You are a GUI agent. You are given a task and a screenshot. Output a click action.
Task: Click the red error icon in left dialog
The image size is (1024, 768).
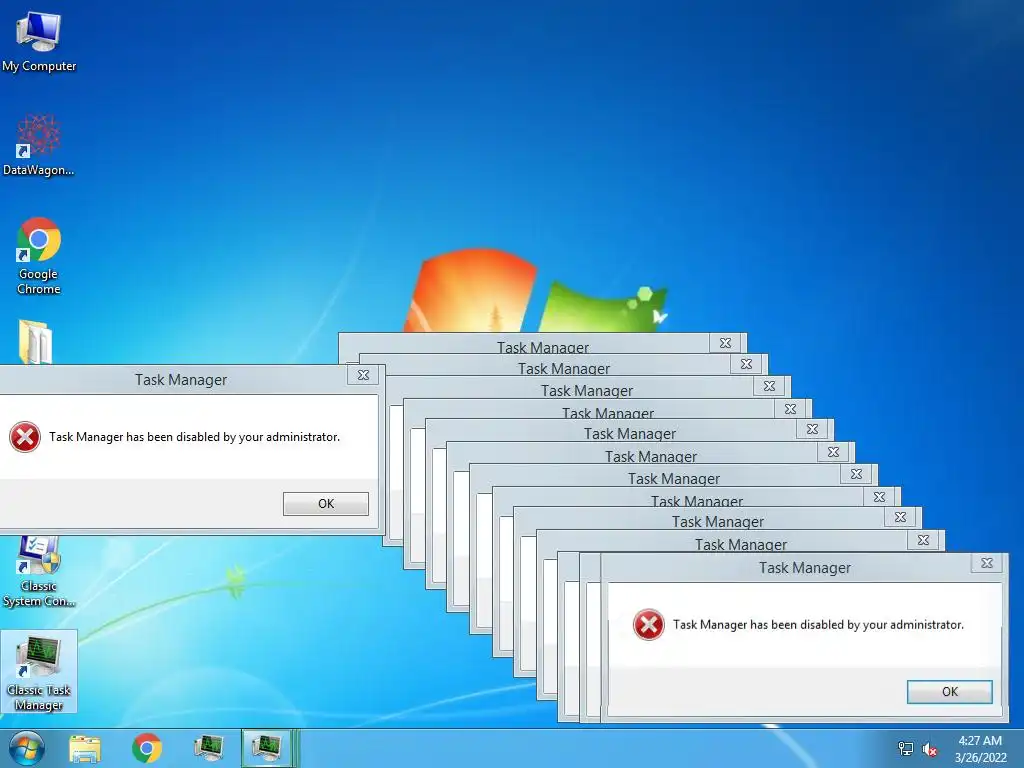coord(25,437)
